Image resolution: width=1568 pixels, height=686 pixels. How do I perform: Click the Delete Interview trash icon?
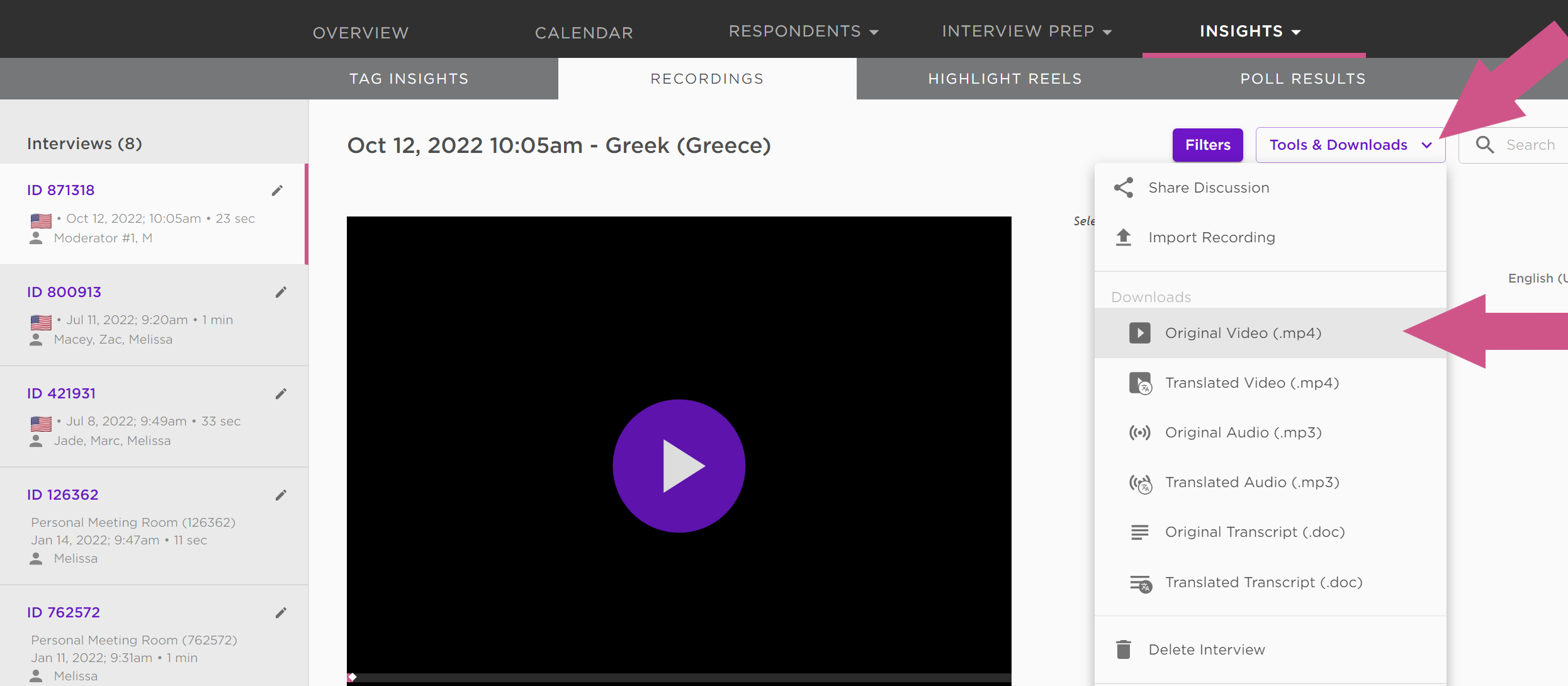pyautogui.click(x=1124, y=649)
